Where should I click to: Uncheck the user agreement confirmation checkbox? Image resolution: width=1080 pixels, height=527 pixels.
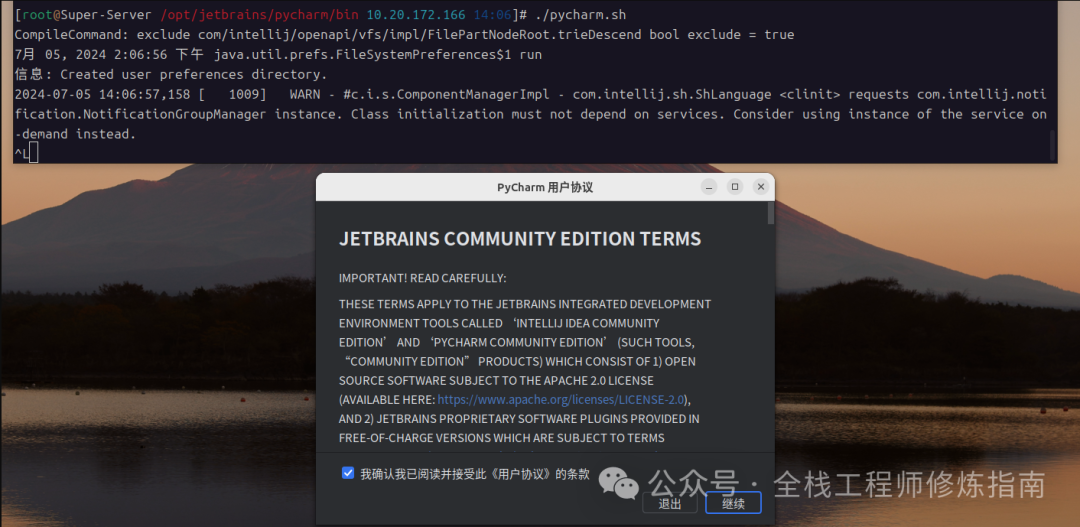coord(348,473)
